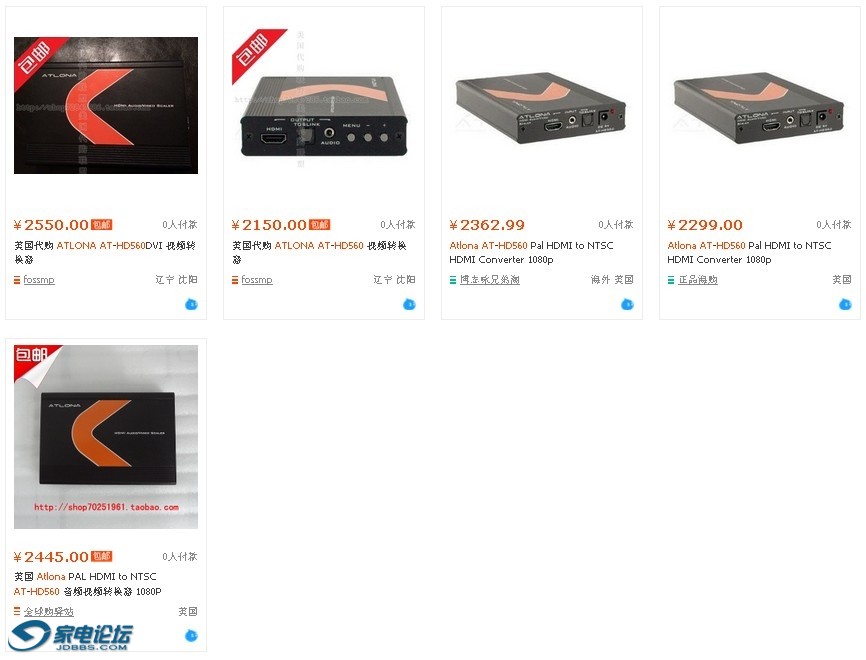This screenshot has height=660, width=866.
Task: Open title link of the ¥2362.99 listing
Action: (531, 252)
